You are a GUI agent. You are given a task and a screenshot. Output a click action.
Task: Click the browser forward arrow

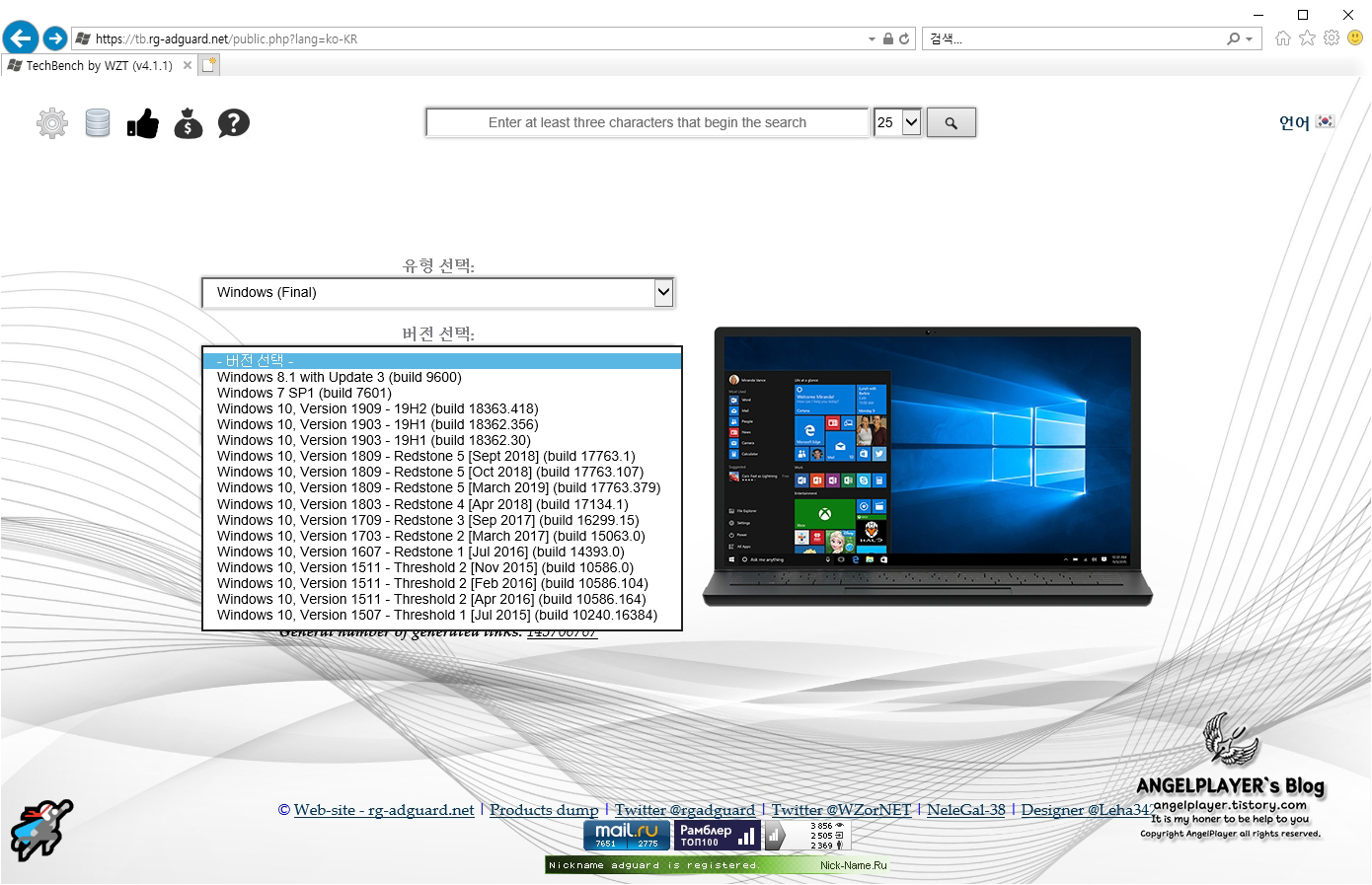click(55, 38)
